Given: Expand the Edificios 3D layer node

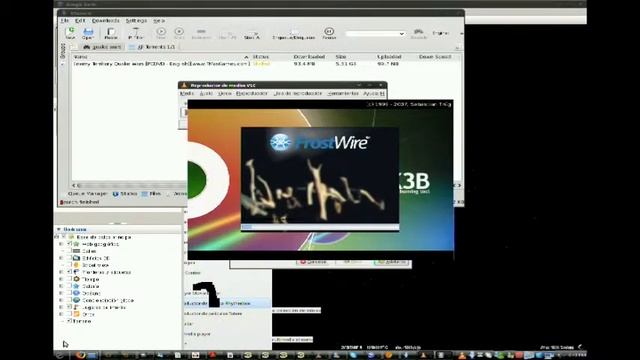Looking at the screenshot, I should tap(61, 258).
